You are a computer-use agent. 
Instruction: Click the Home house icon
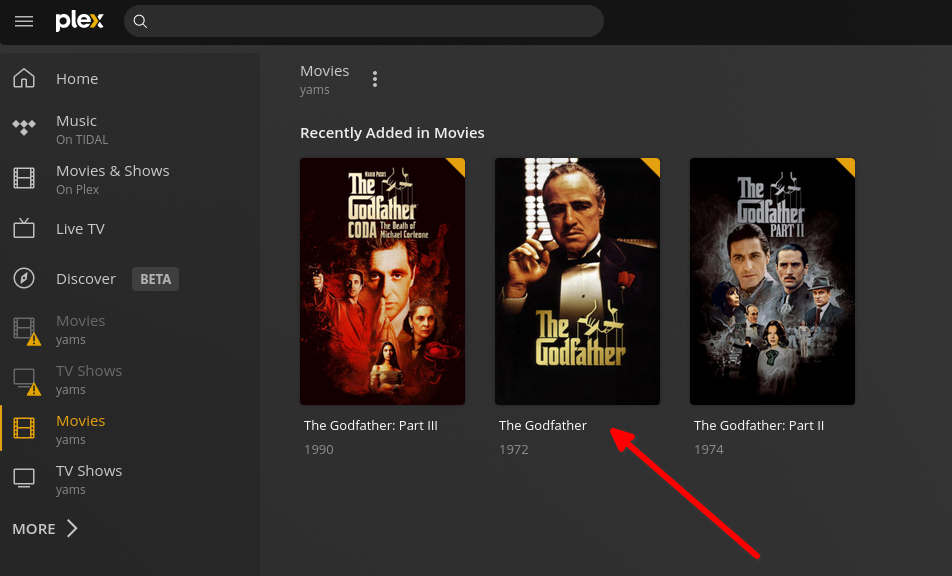click(x=24, y=78)
